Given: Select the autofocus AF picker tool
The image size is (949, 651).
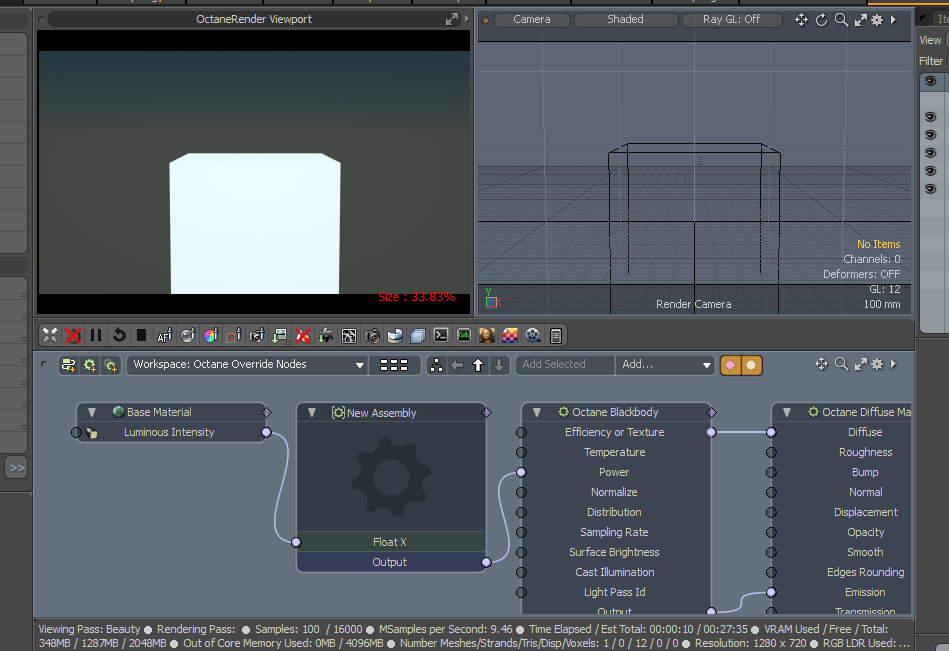Looking at the screenshot, I should [x=165, y=335].
